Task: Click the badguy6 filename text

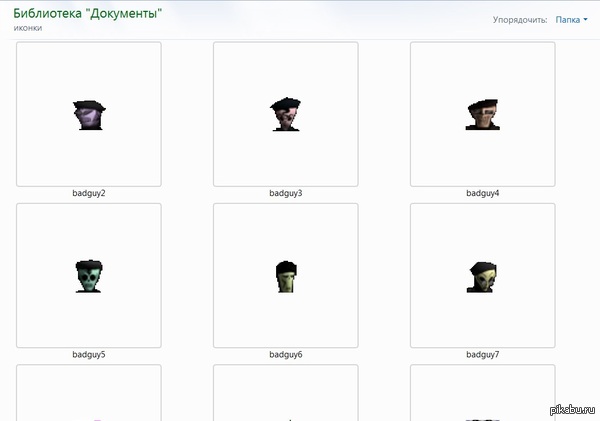Action: (x=286, y=354)
